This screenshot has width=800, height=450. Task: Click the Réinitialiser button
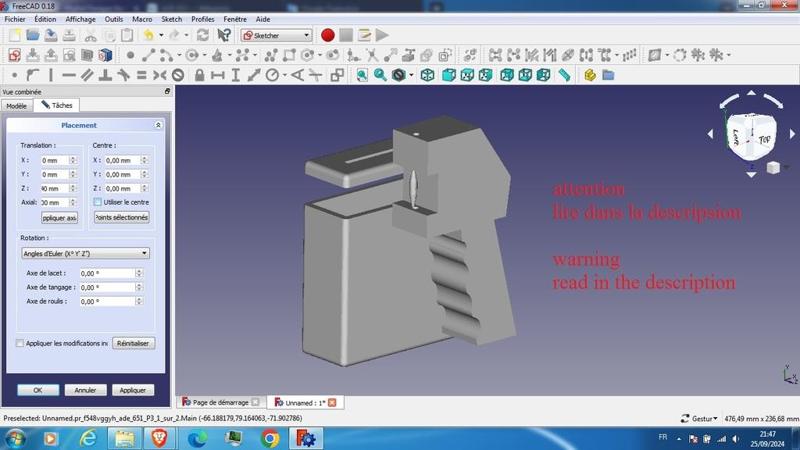133,343
